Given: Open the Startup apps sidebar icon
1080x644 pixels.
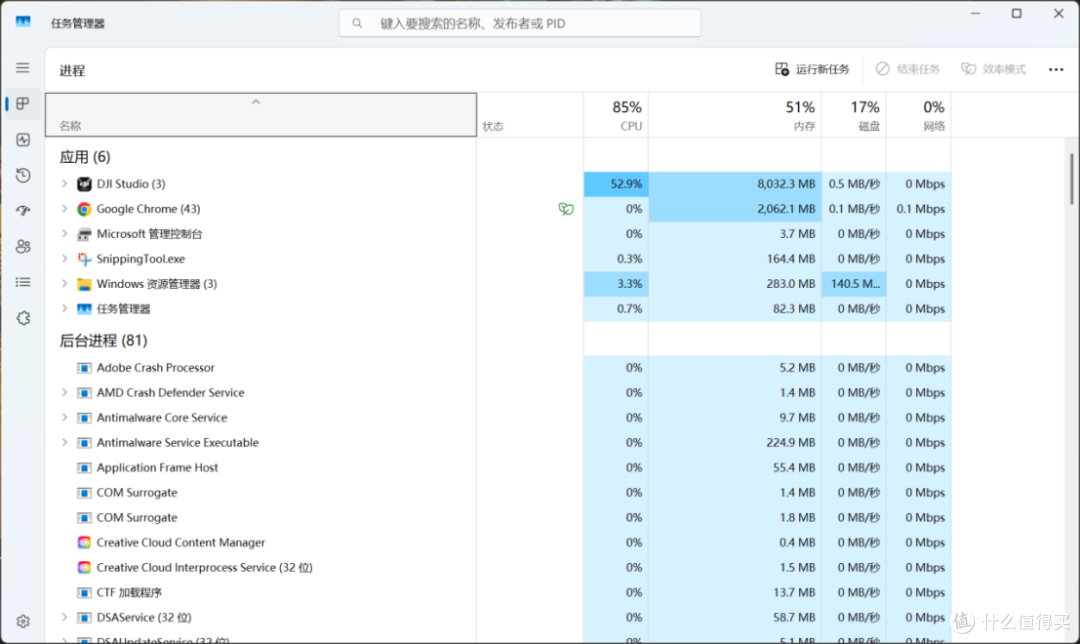Looking at the screenshot, I should click(x=23, y=211).
